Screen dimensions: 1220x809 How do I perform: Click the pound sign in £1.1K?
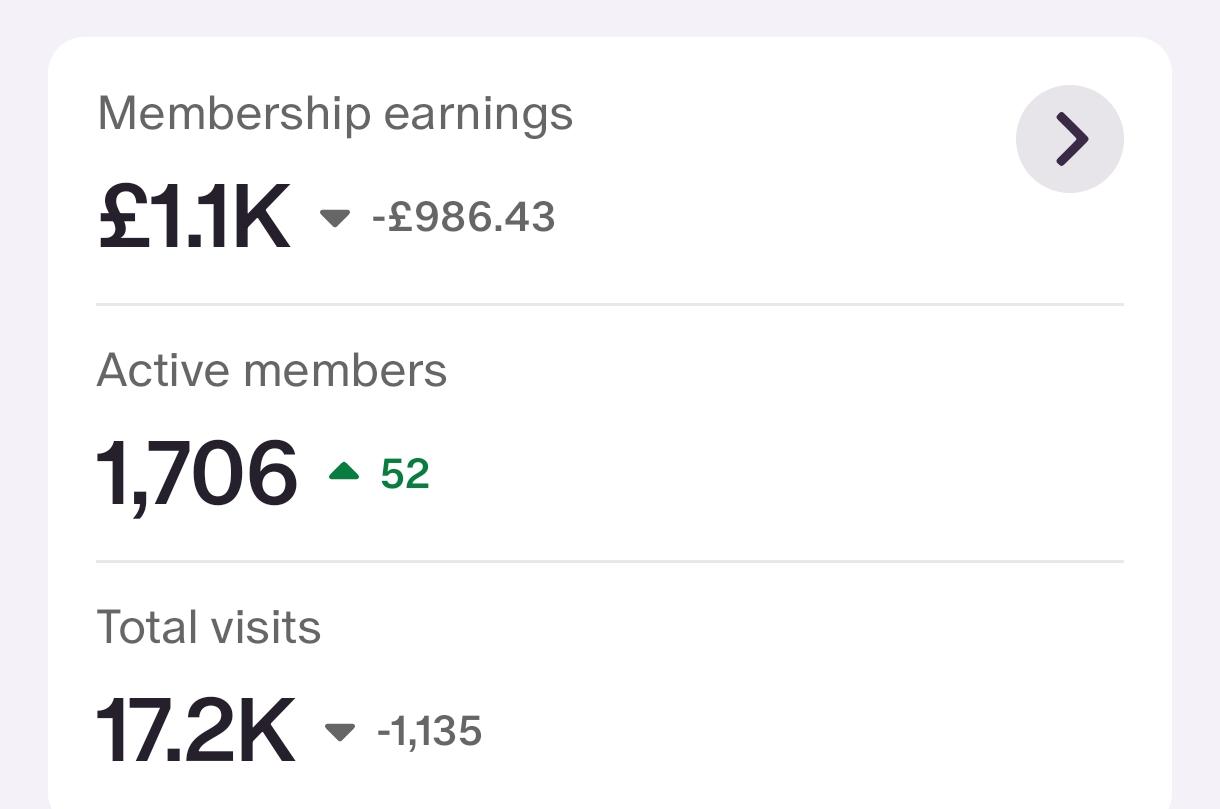123,218
